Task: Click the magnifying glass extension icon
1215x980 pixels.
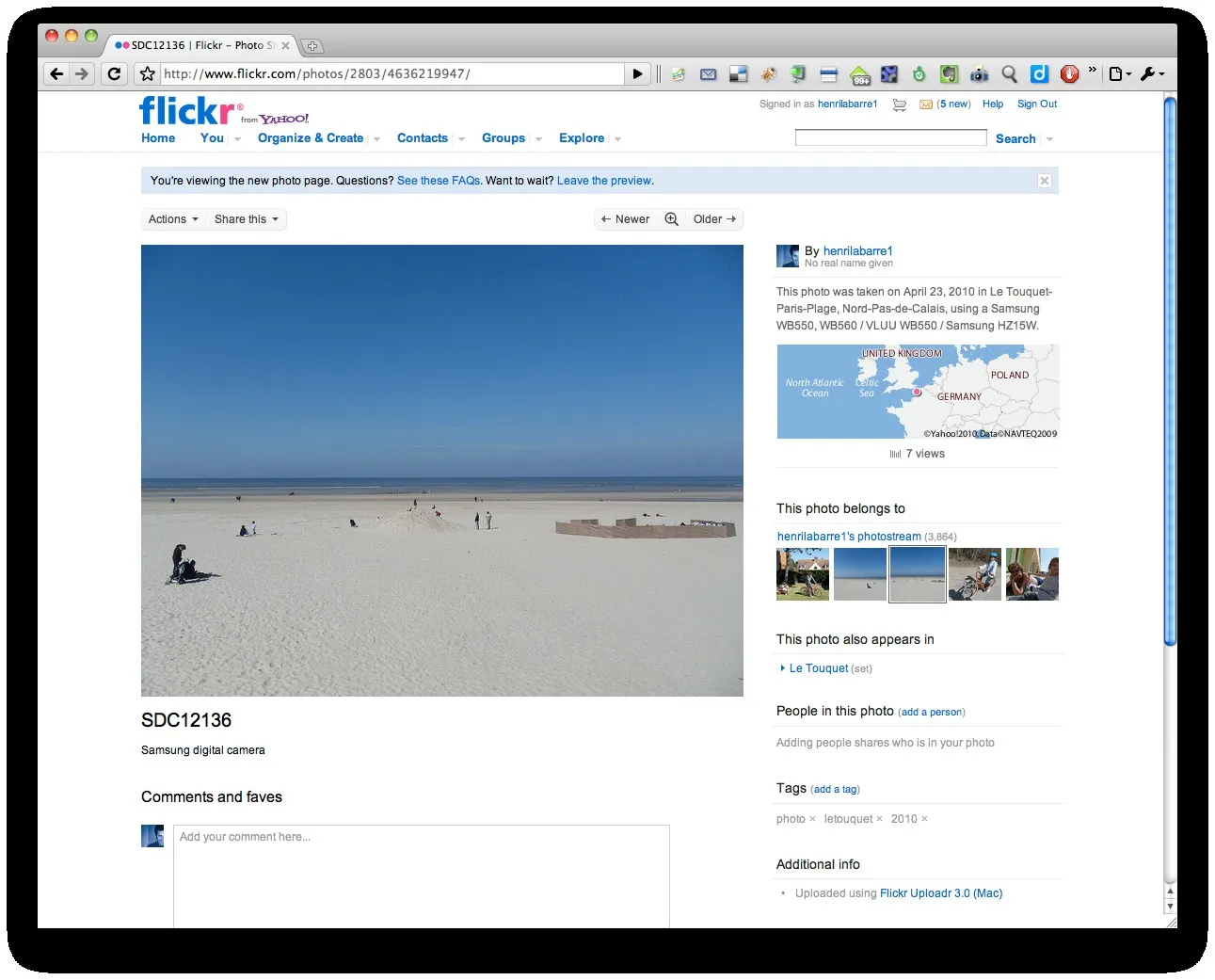Action: [1009, 73]
